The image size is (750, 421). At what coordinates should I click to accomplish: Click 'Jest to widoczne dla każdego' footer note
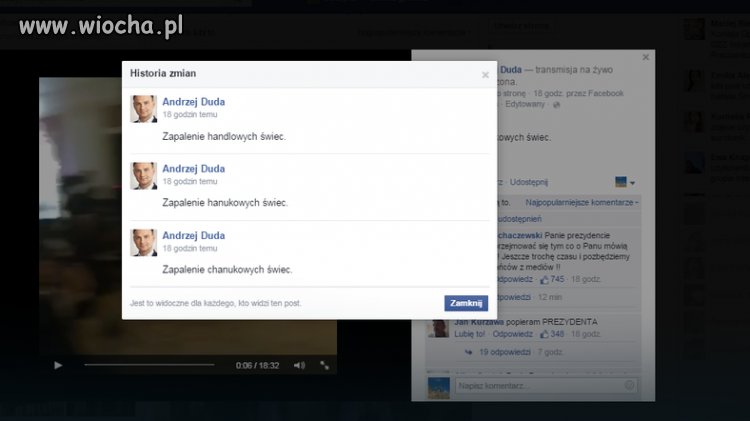coord(215,303)
